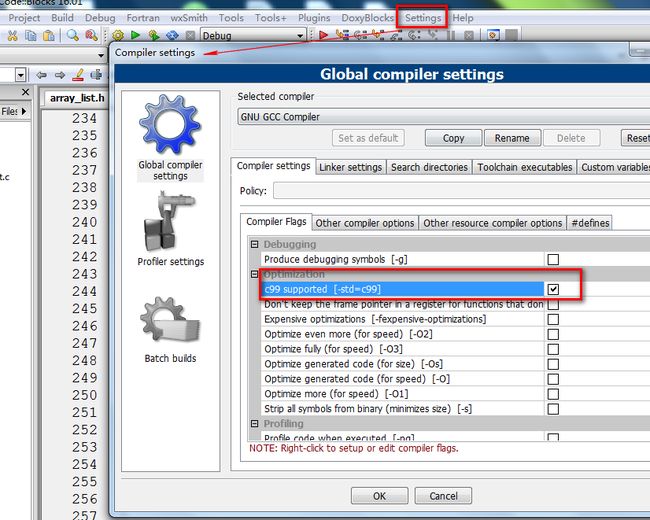
Task: Click the Cancel button
Action: click(443, 496)
